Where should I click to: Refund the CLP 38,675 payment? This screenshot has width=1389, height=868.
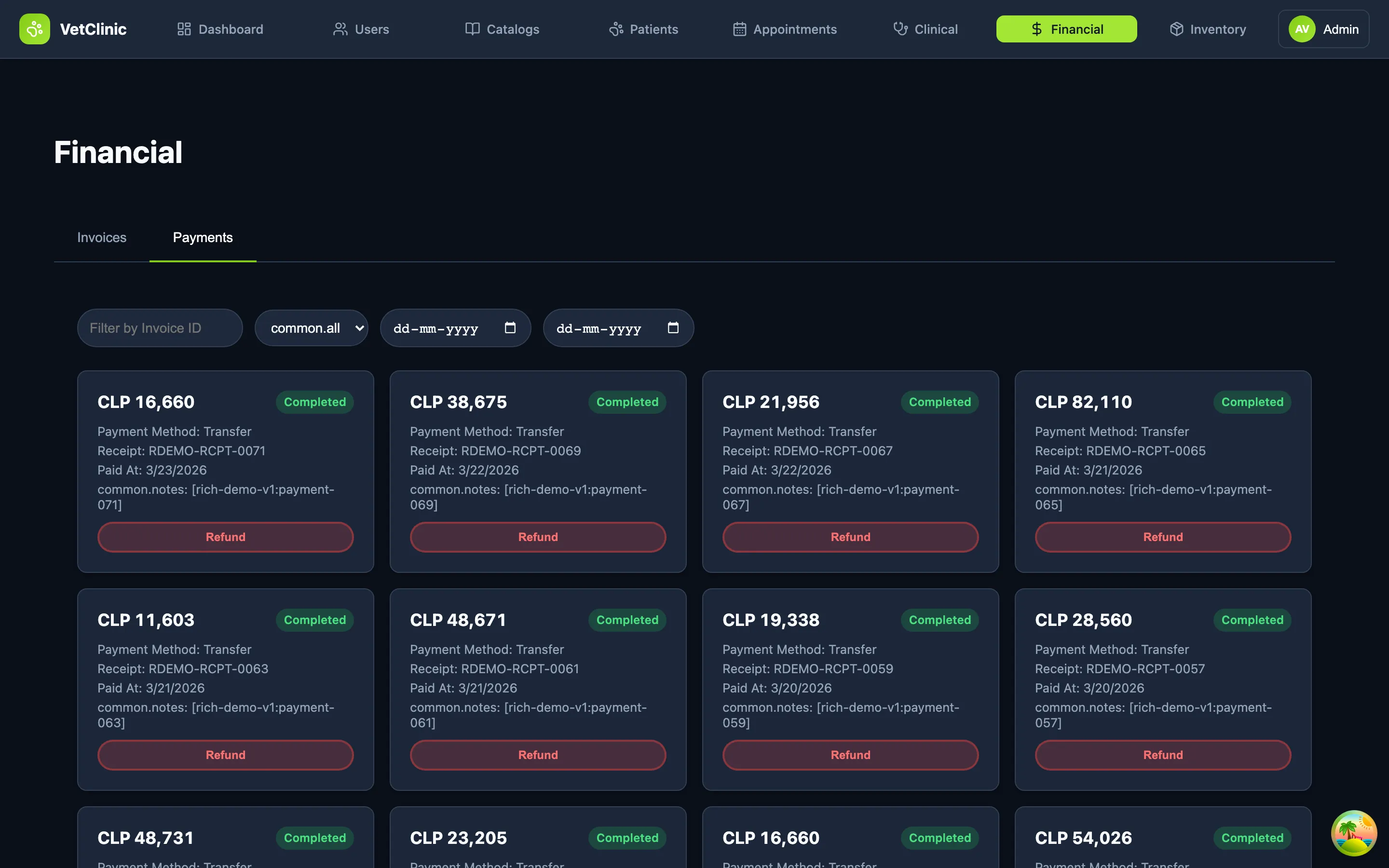(538, 537)
